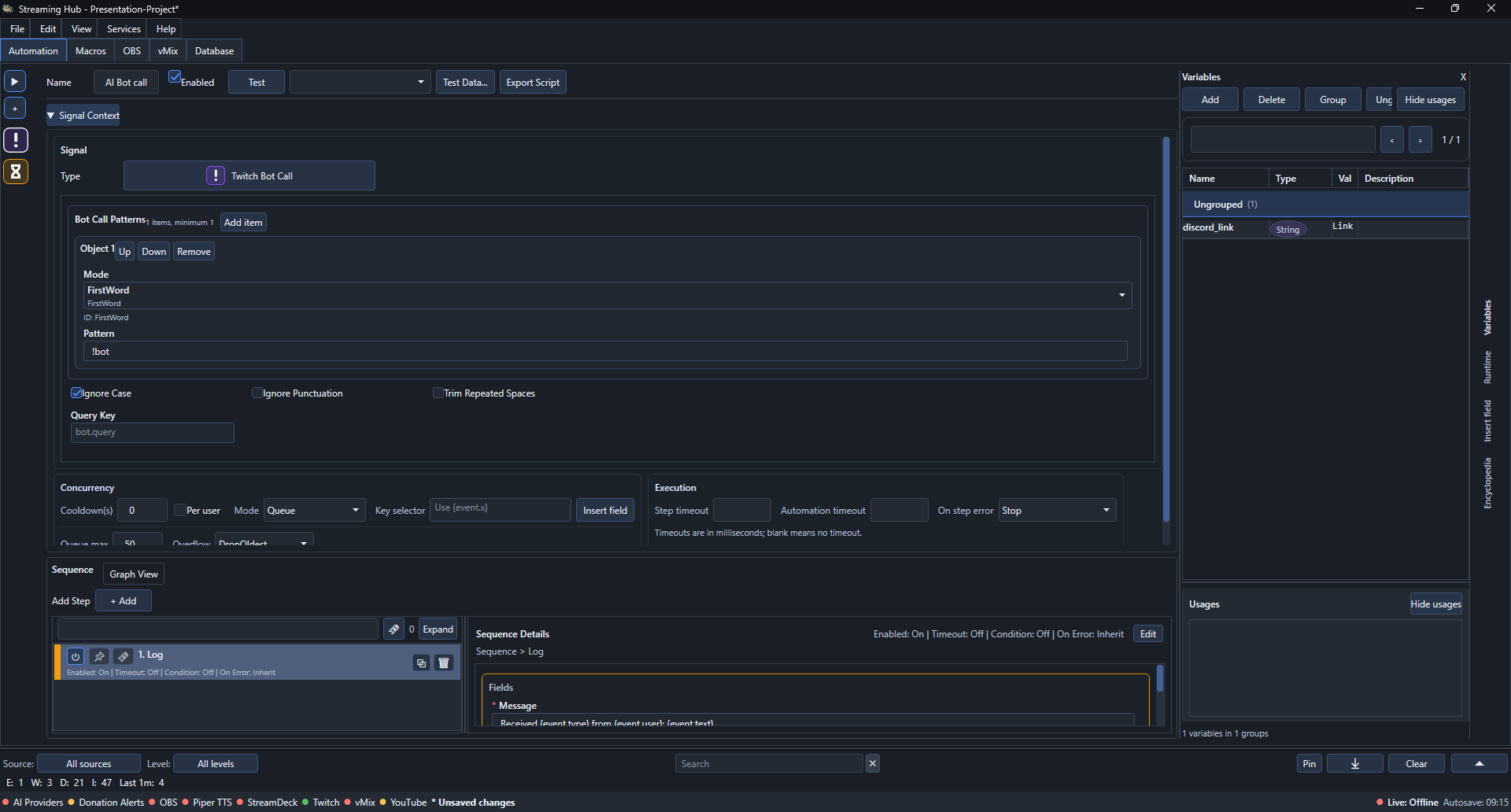The height and width of the screenshot is (812, 1511).
Task: Click the Twitch status indicator
Action: 321,803
